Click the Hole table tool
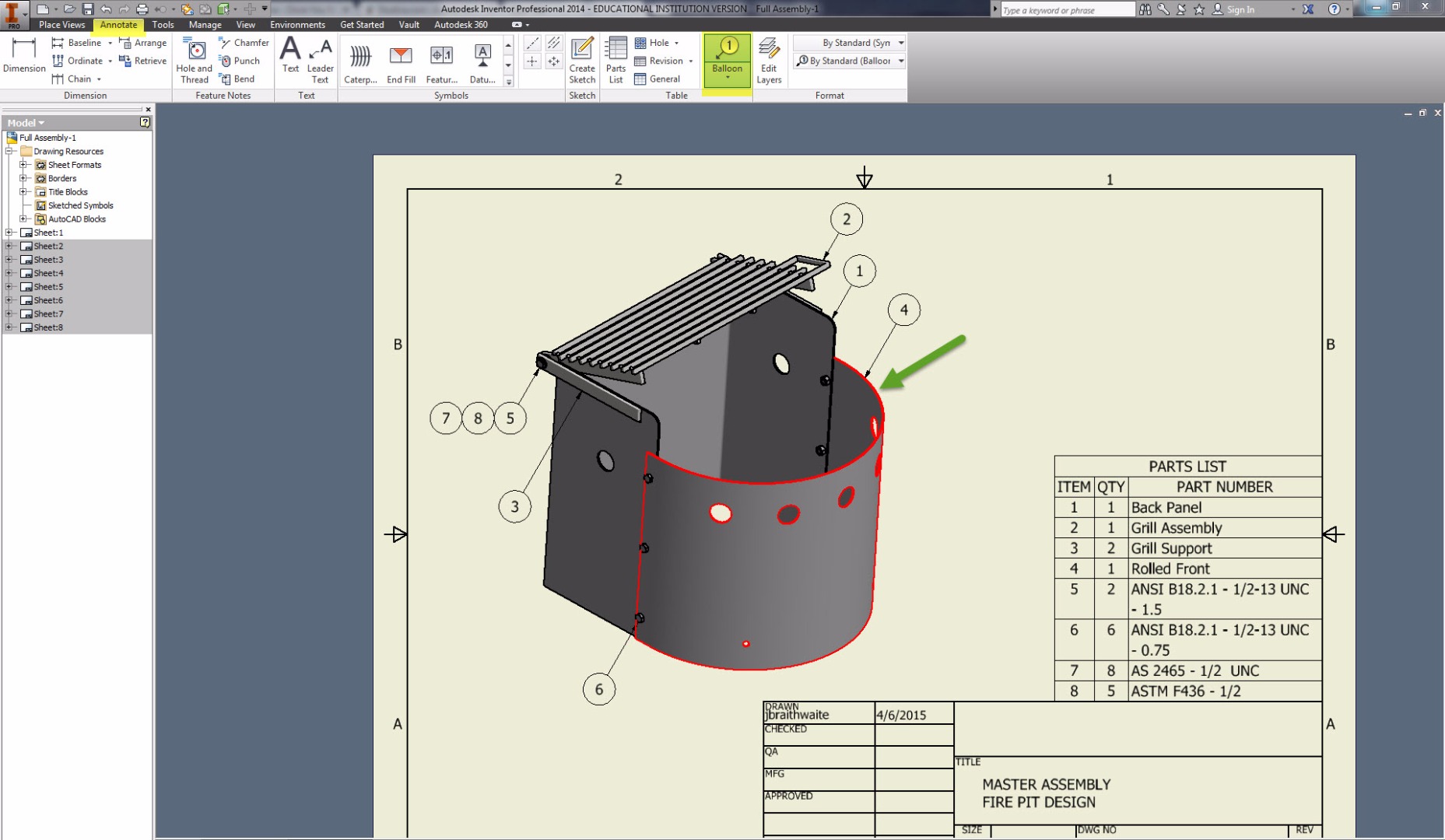 click(652, 43)
